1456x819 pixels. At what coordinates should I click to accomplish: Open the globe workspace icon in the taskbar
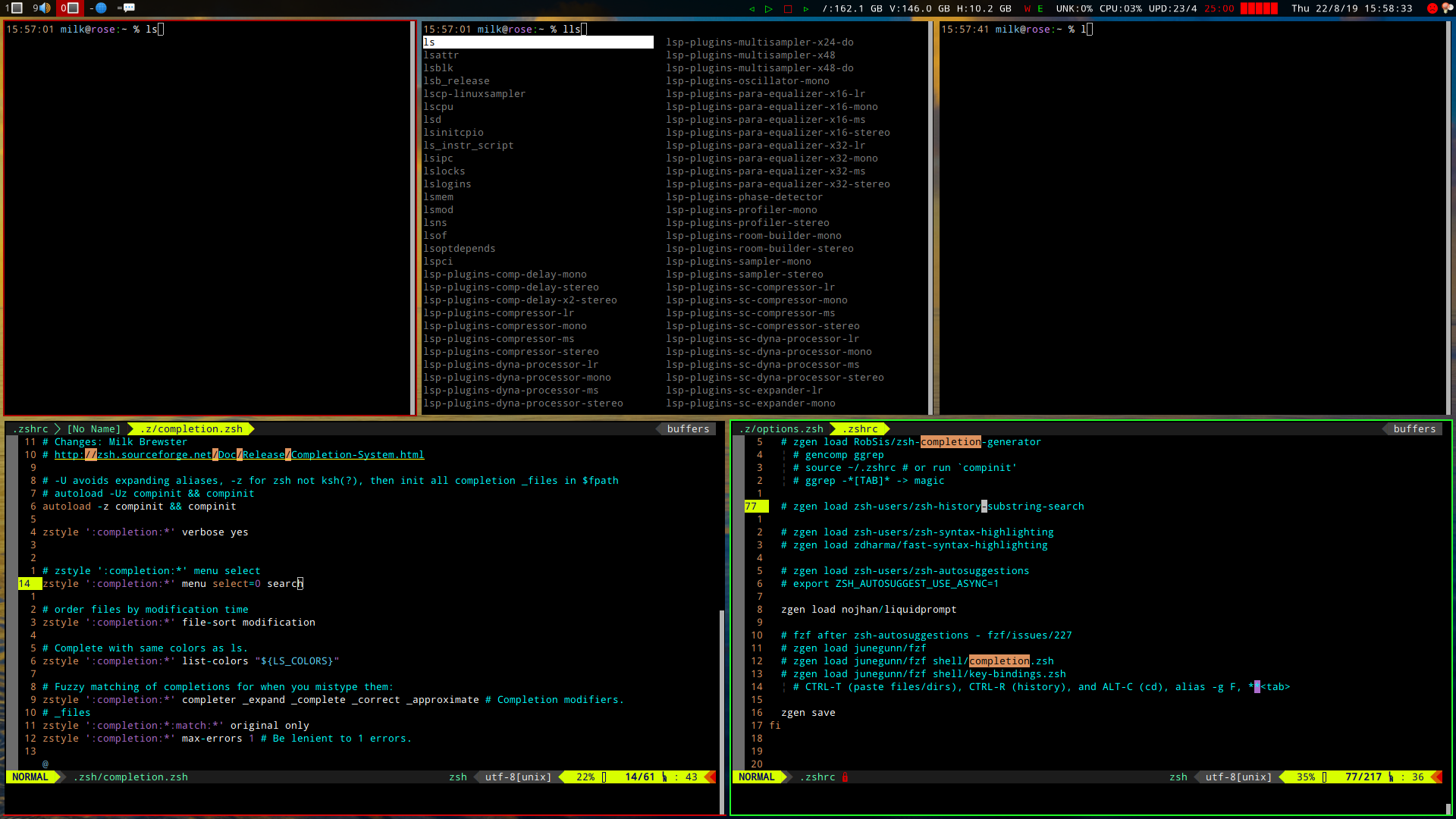point(102,8)
